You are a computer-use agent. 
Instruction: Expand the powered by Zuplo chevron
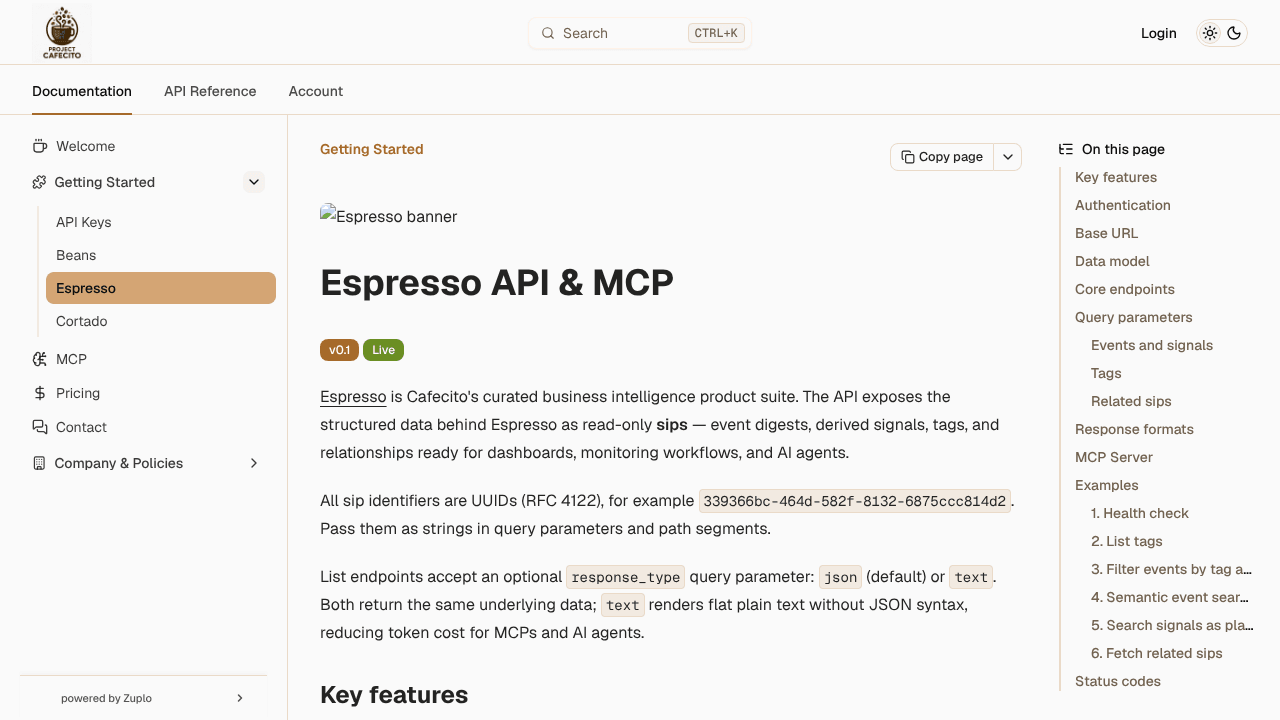click(240, 698)
